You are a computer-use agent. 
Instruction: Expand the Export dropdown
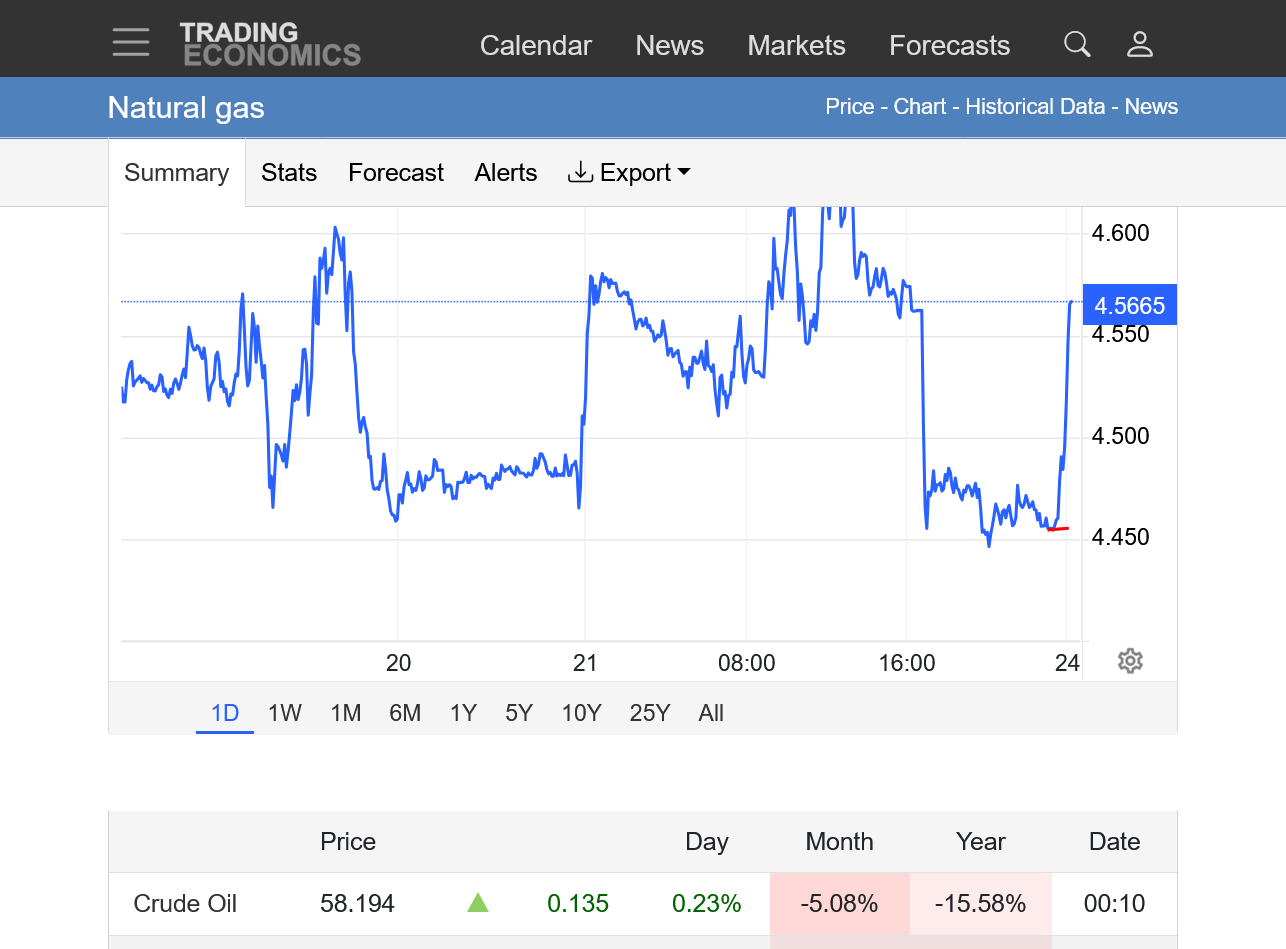click(x=630, y=173)
